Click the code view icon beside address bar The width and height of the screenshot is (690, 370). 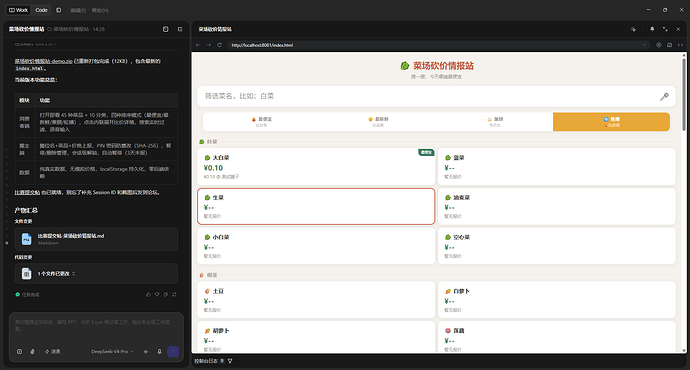pos(680,45)
